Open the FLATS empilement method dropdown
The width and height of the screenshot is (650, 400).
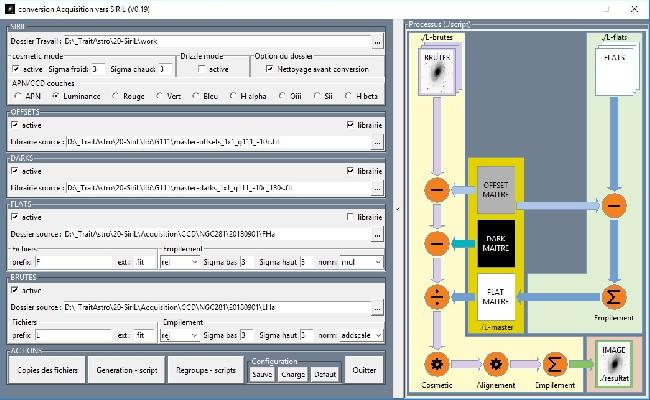tap(179, 262)
